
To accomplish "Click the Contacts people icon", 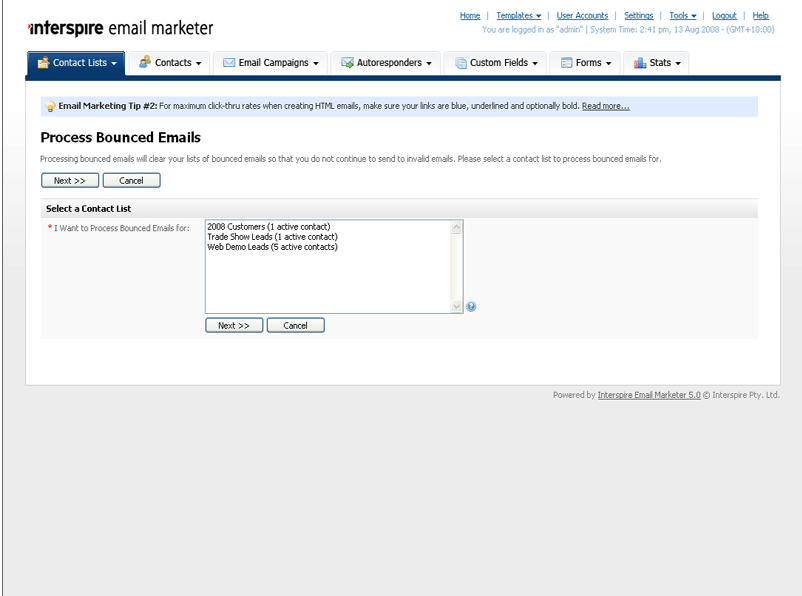I will pyautogui.click(x=145, y=62).
